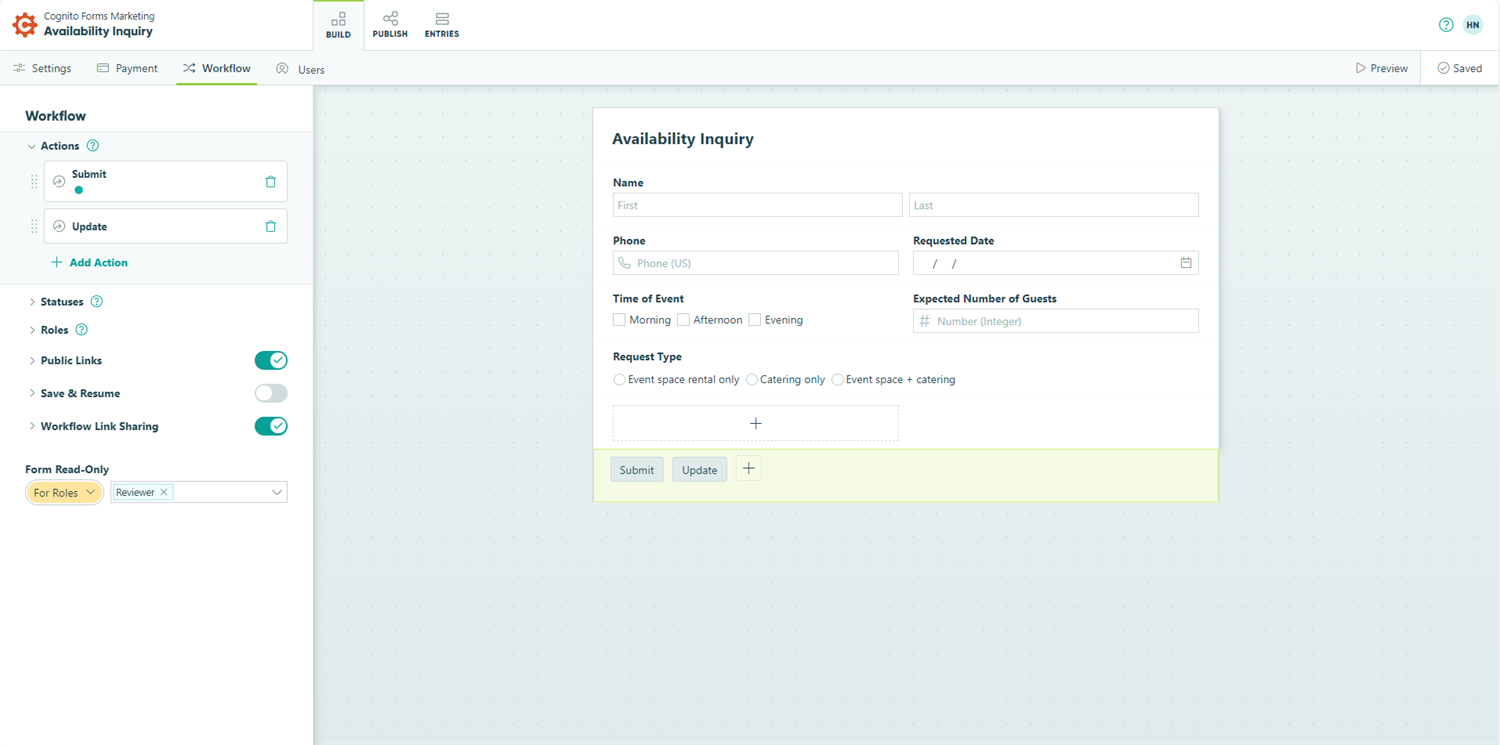Open the help question mark icon in header
Image resolution: width=1500 pixels, height=745 pixels.
tap(1446, 25)
